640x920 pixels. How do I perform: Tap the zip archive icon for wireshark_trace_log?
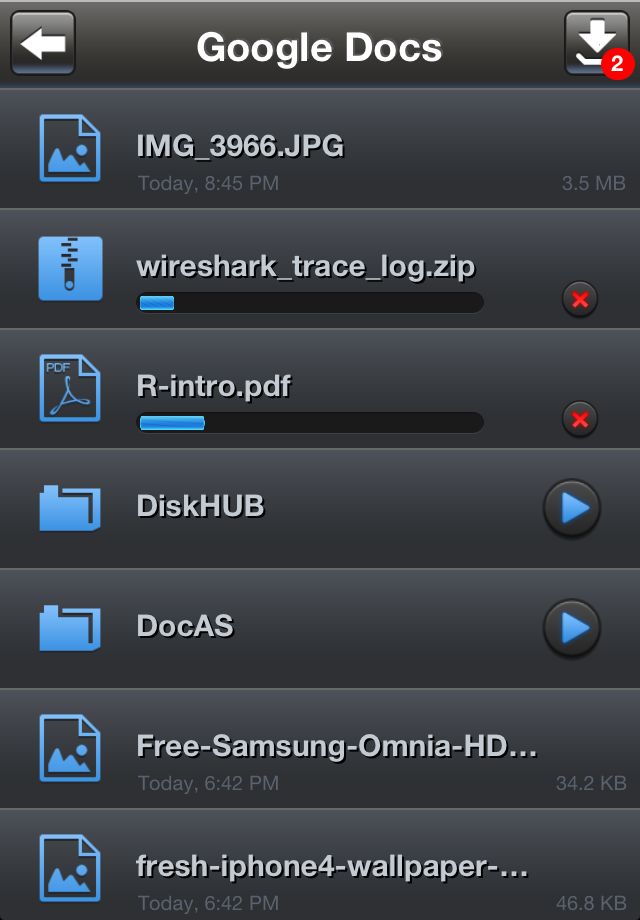[70, 268]
